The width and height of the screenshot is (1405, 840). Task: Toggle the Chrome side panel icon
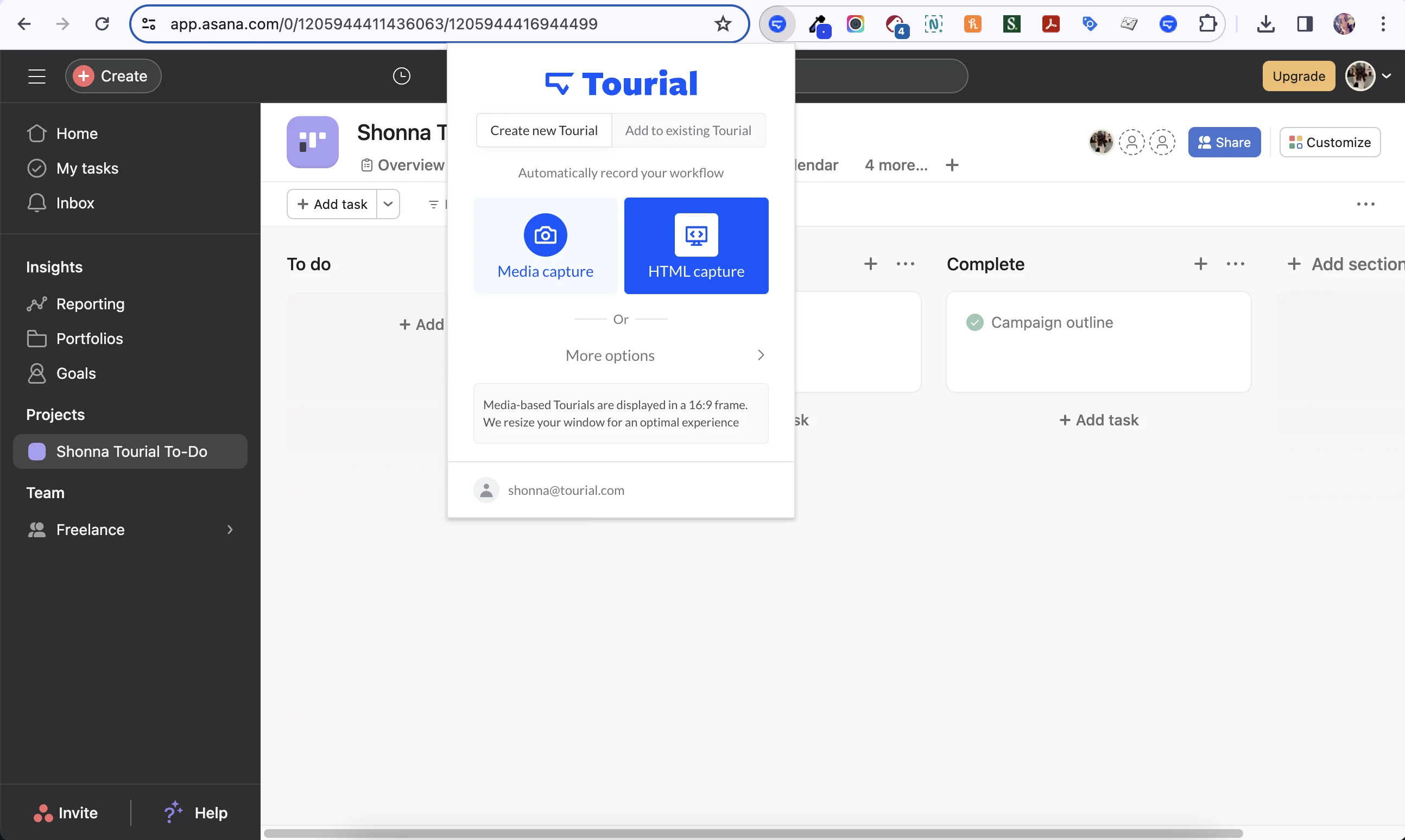click(x=1305, y=24)
